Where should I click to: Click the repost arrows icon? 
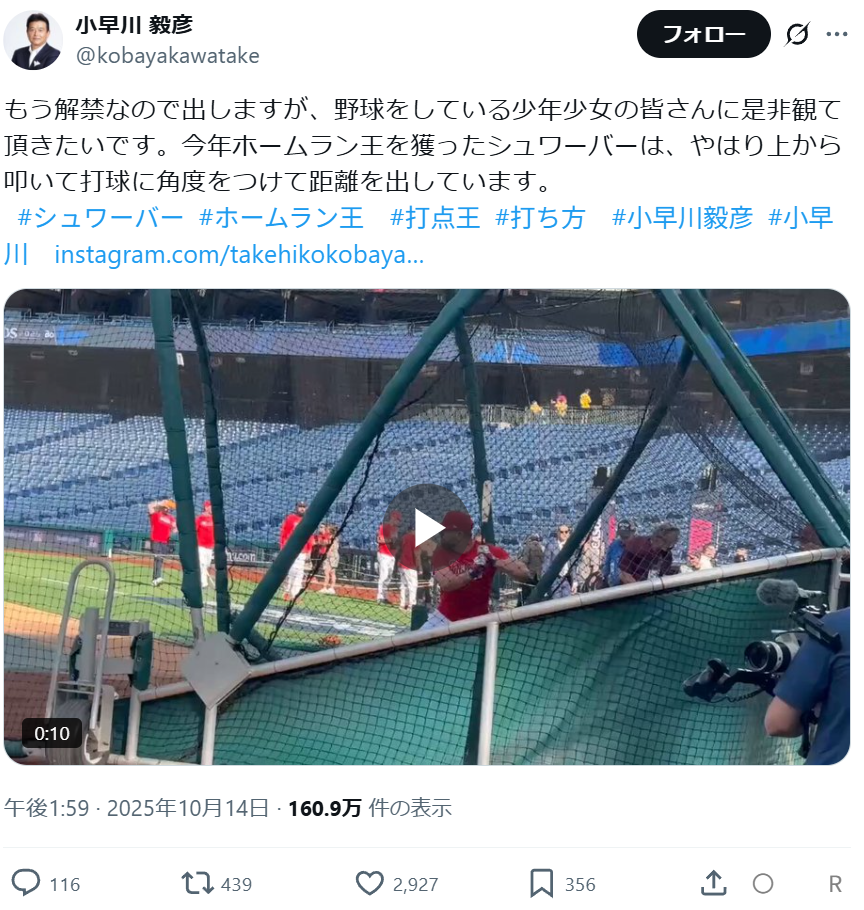click(x=197, y=883)
